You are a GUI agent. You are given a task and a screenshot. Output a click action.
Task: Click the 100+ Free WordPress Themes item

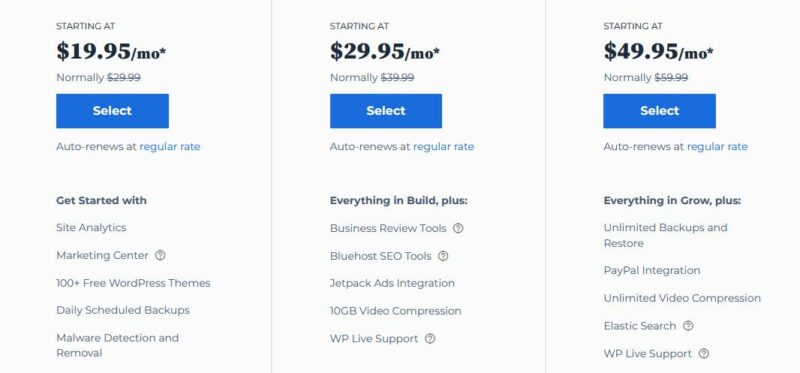pyautogui.click(x=133, y=283)
